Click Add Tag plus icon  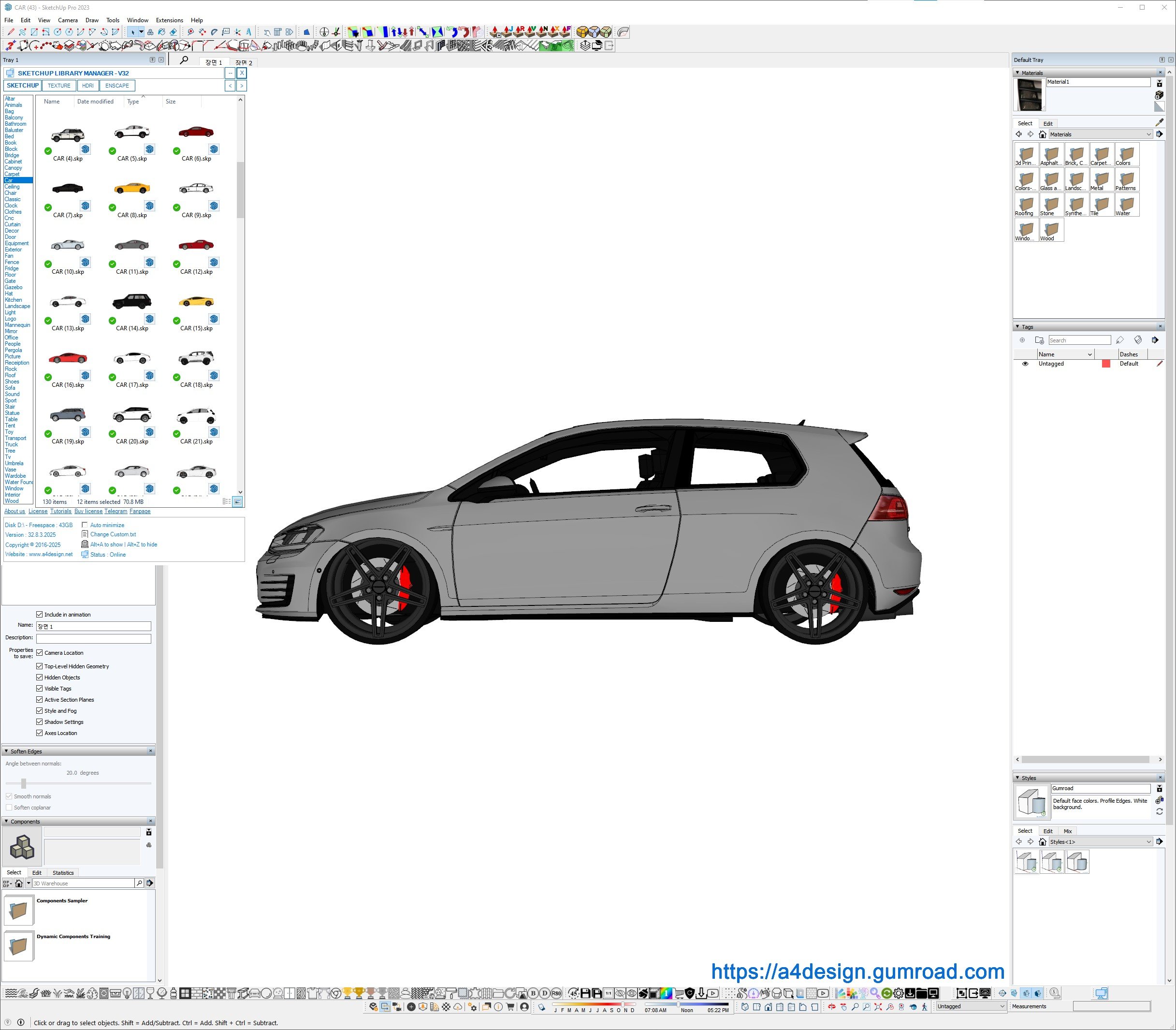click(x=1022, y=340)
